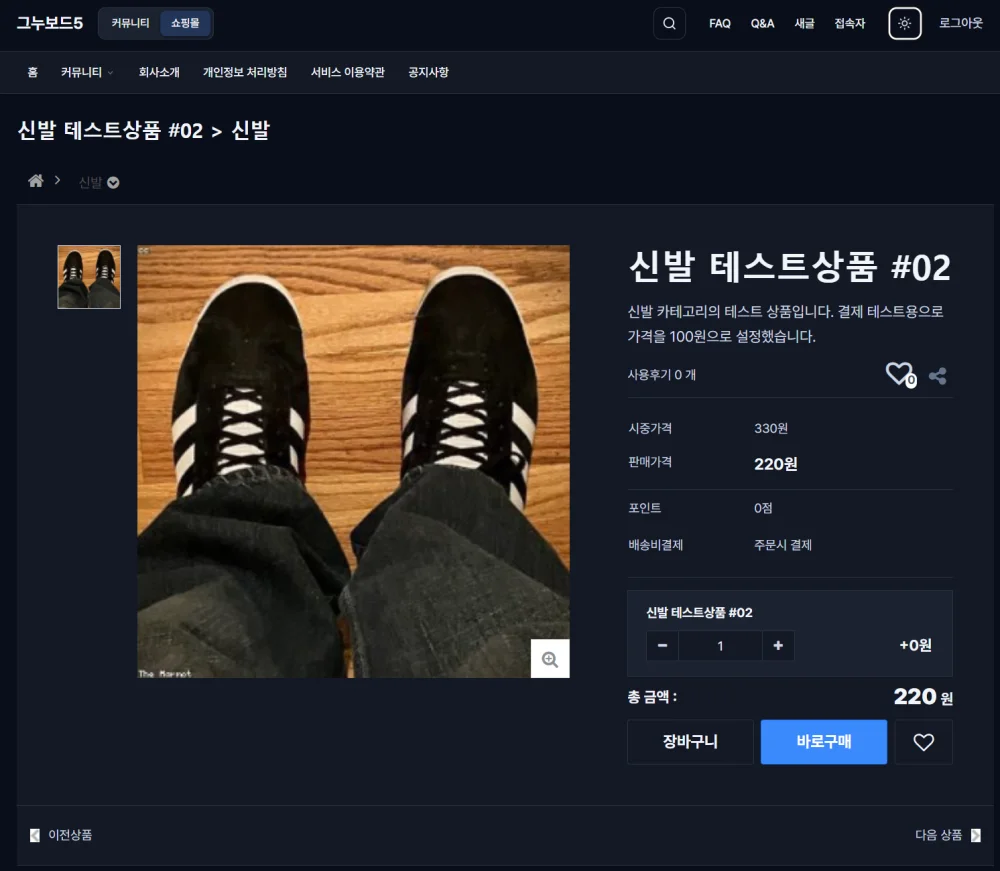This screenshot has width=1000, height=871.
Task: Share the product via share icon
Action: pyautogui.click(x=938, y=376)
